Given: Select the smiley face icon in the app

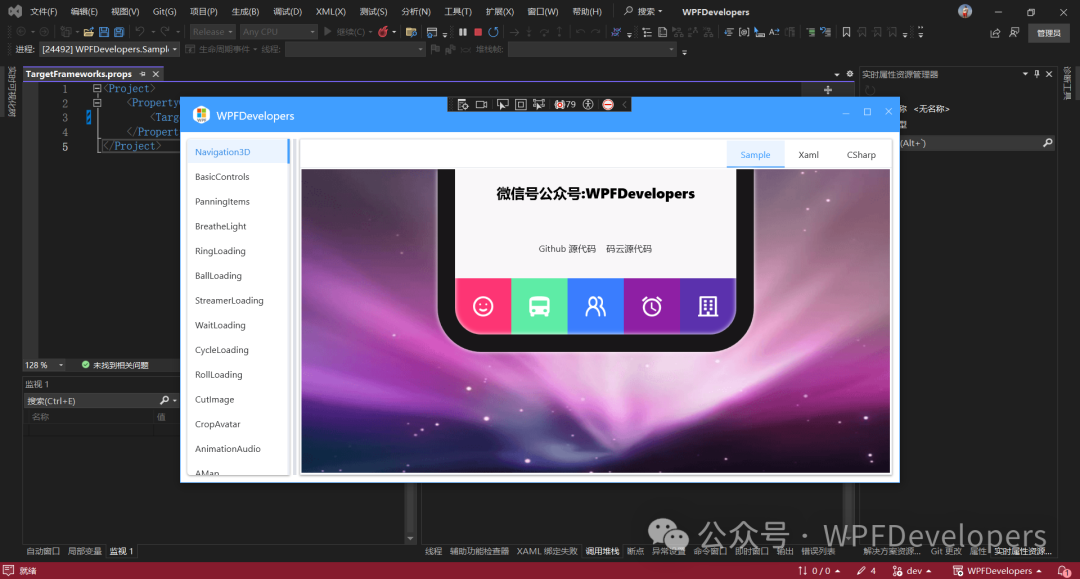Looking at the screenshot, I should click(483, 306).
